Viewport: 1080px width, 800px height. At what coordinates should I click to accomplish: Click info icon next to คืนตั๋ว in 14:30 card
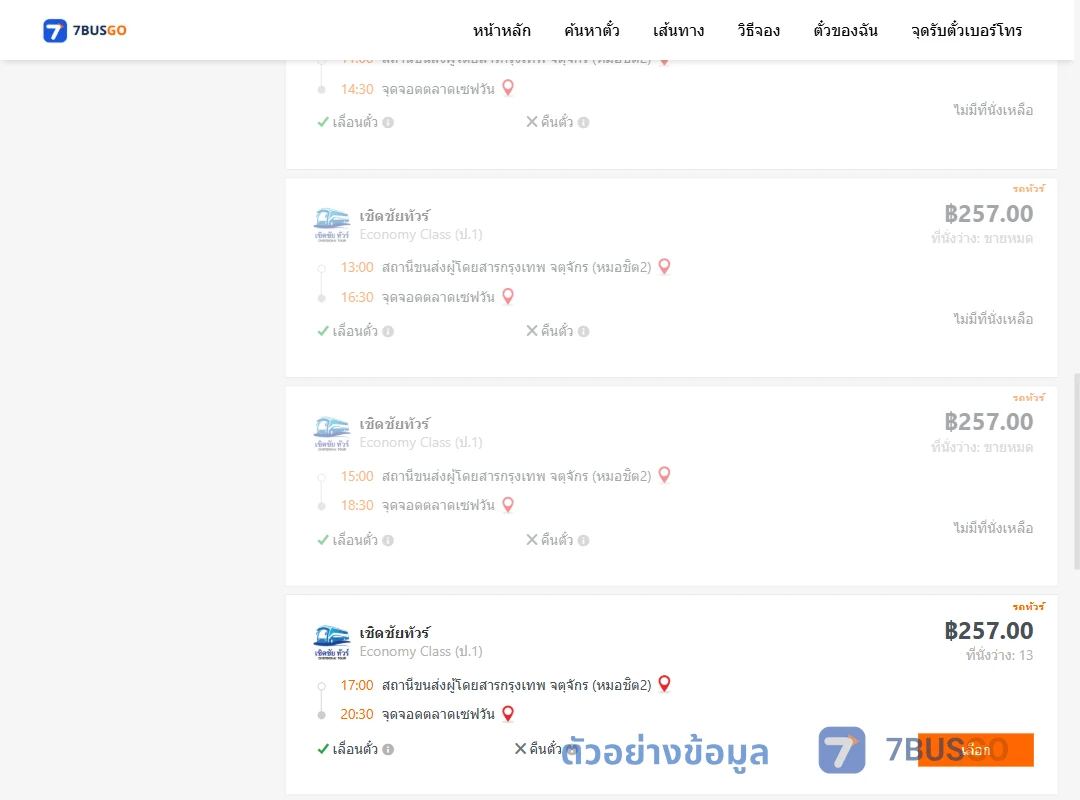pos(583,122)
